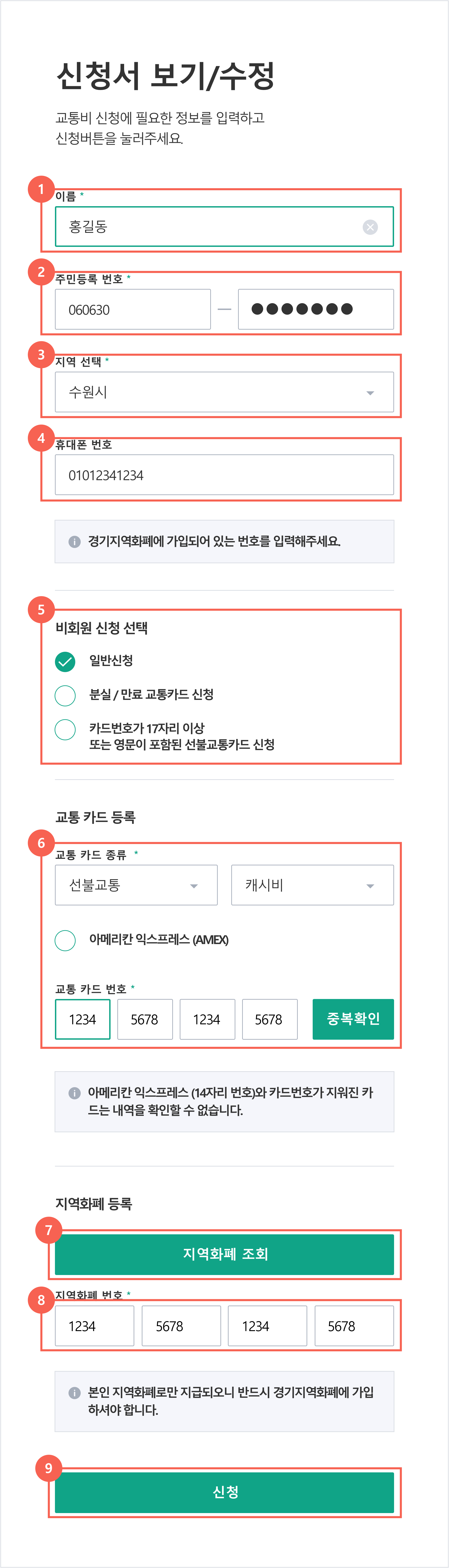
Task: Open the 수원시 region dropdown
Action: pos(224,392)
